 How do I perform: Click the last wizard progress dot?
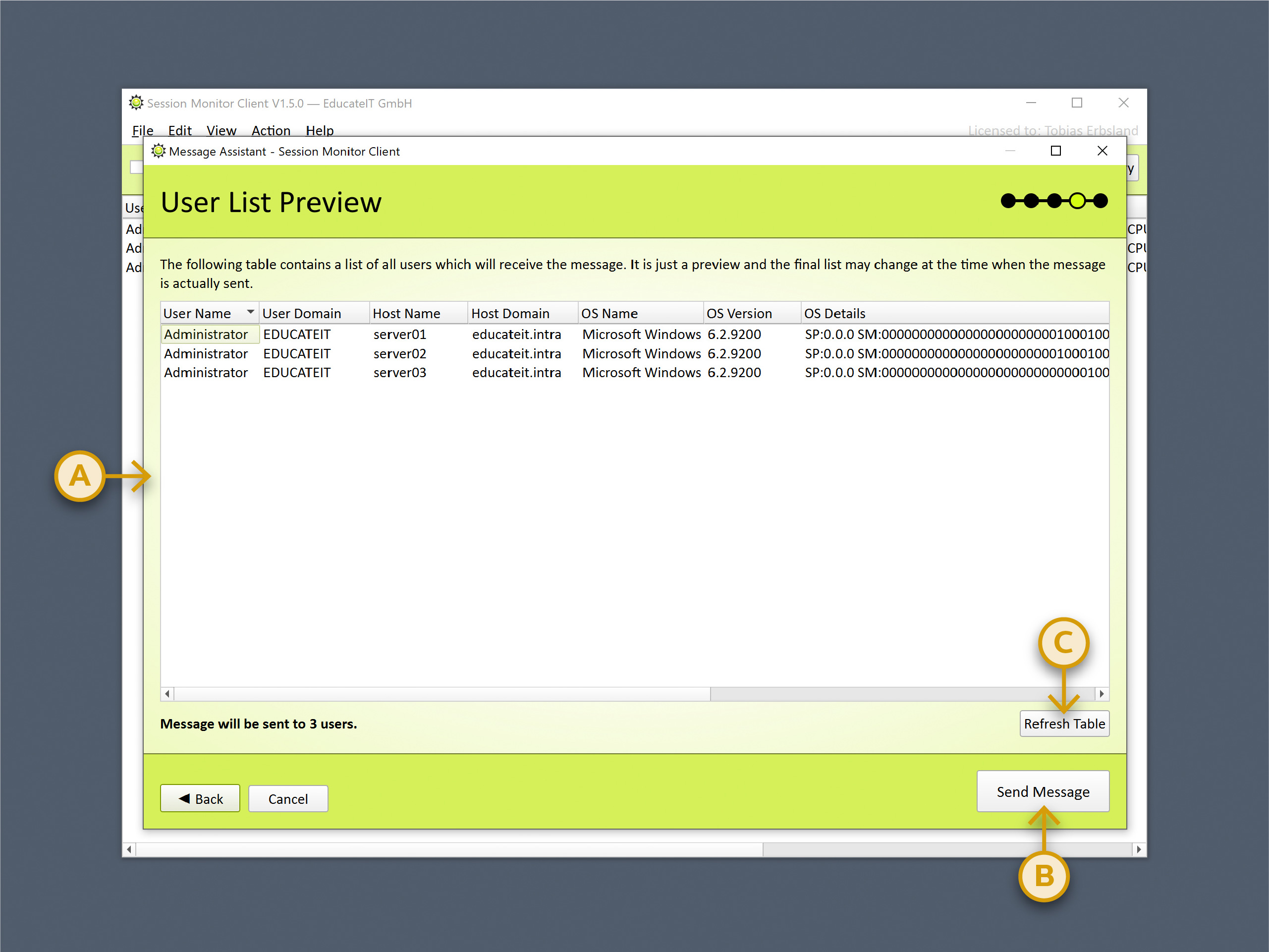pos(1101,201)
